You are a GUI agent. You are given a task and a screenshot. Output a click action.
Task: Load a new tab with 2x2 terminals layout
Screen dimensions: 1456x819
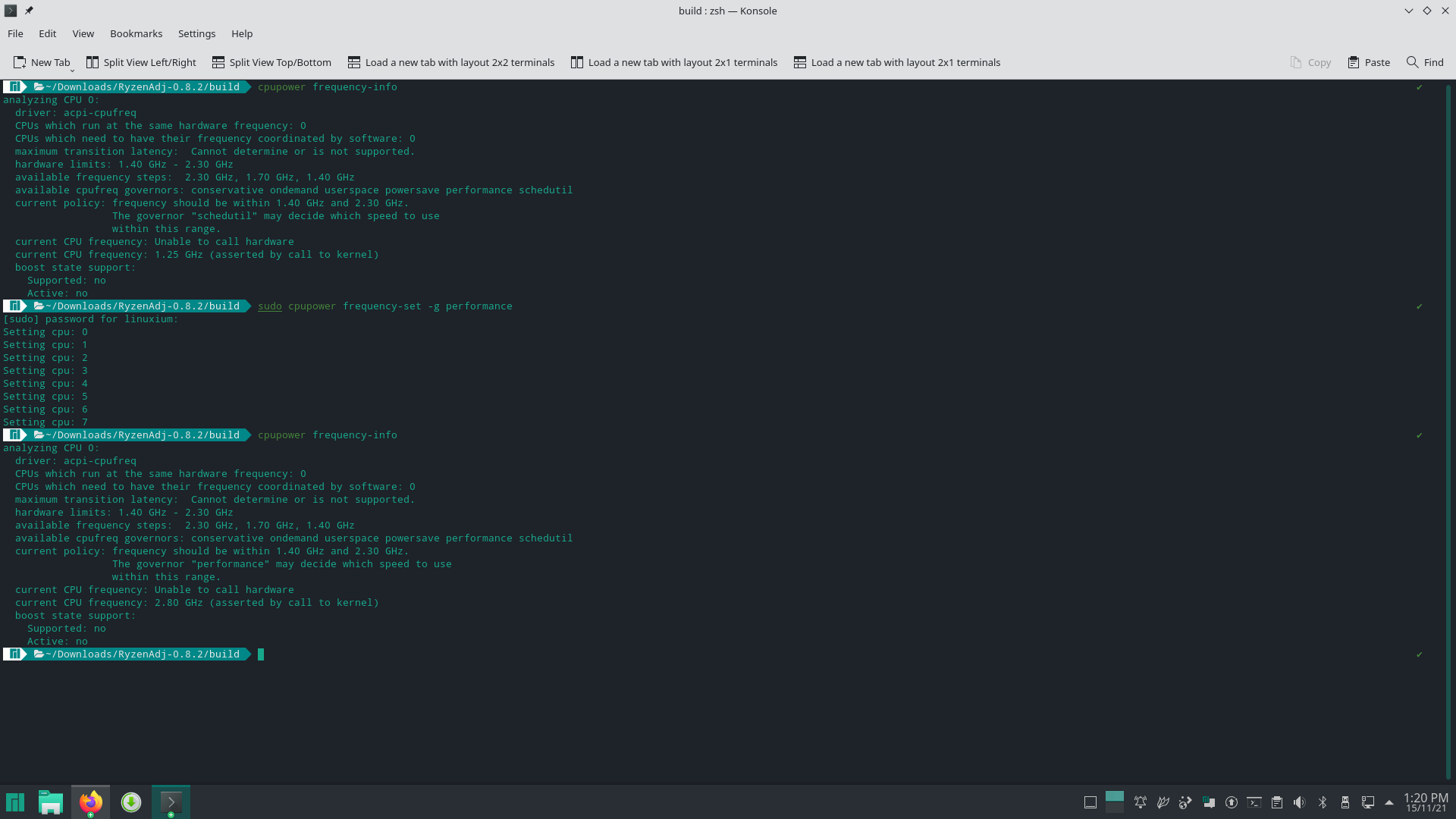[x=451, y=62]
